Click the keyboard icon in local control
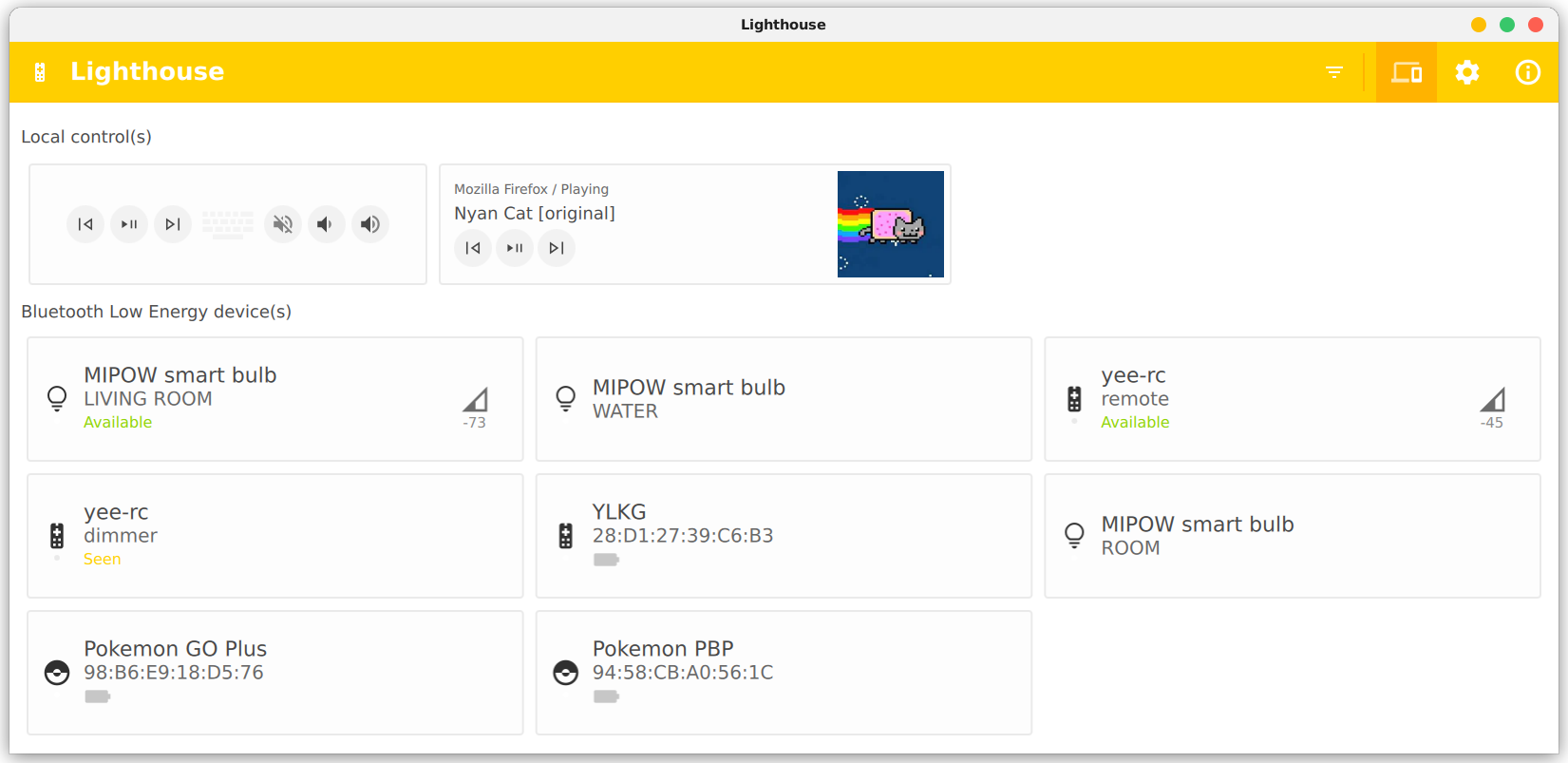1568x763 pixels. (228, 224)
